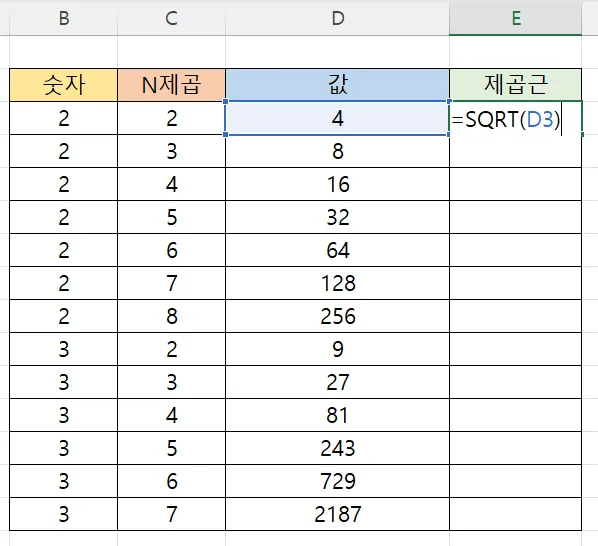Click 숫자 cell 2 in the row with 값 256

[x=63, y=316]
